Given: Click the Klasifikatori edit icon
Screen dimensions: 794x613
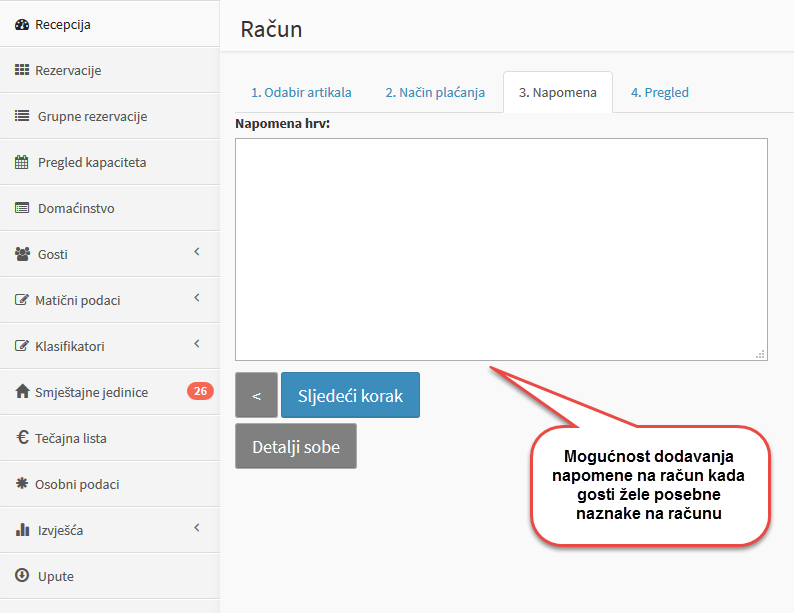Looking at the screenshot, I should pyautogui.click(x=22, y=346).
